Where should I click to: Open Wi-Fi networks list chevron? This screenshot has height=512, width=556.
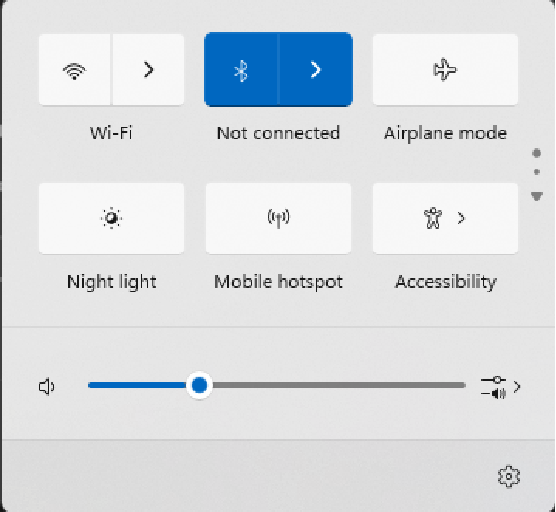[149, 70]
